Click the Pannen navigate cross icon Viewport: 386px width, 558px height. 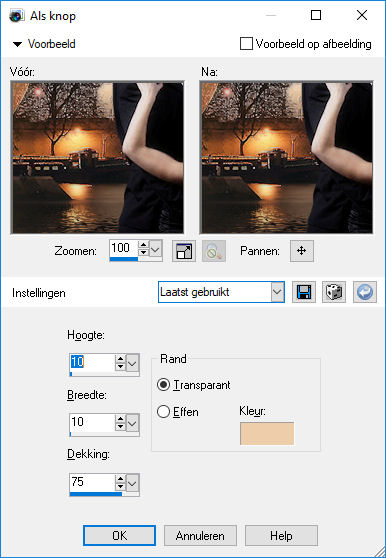pos(302,251)
